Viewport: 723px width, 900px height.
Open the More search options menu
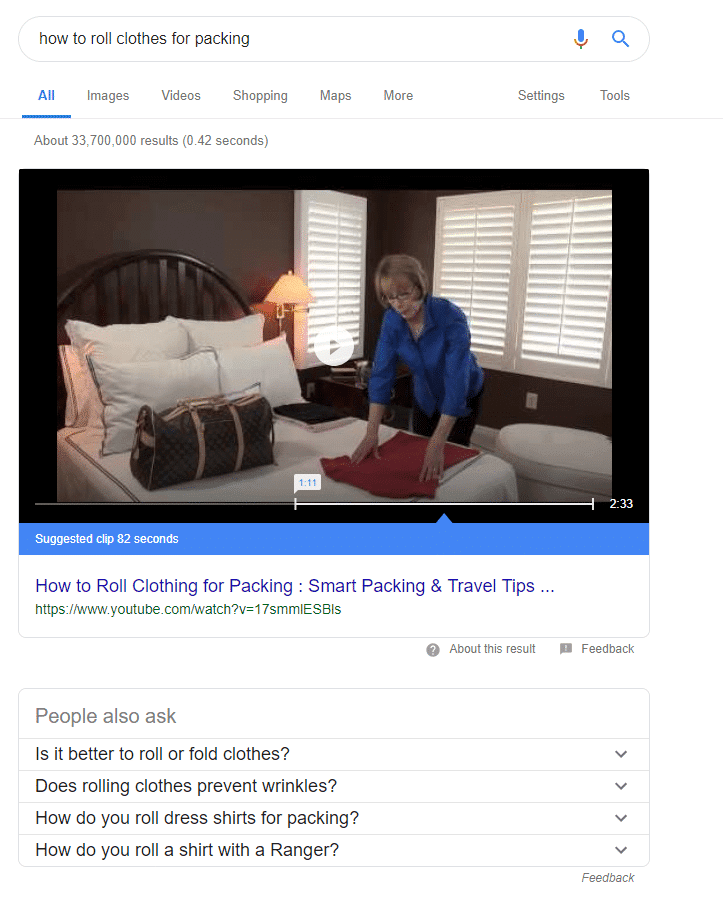[398, 95]
